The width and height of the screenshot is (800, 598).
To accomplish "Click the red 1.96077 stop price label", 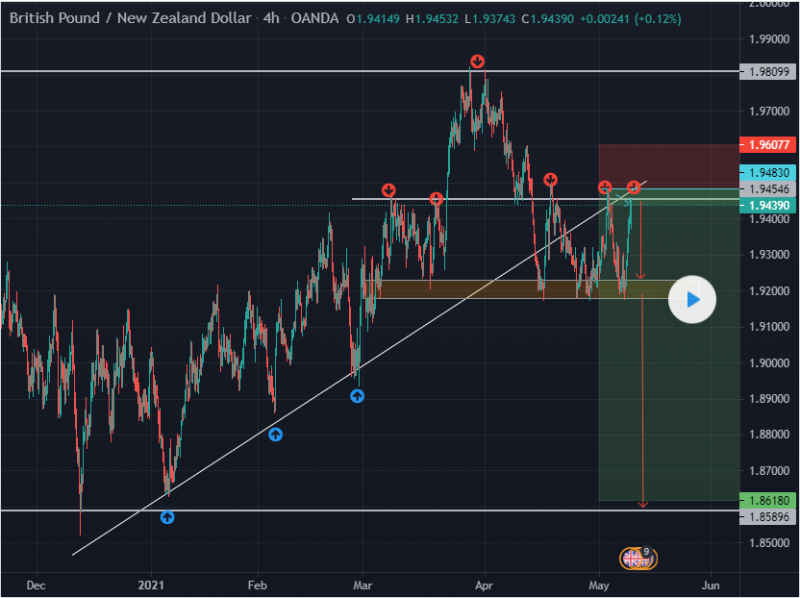I will tap(768, 144).
